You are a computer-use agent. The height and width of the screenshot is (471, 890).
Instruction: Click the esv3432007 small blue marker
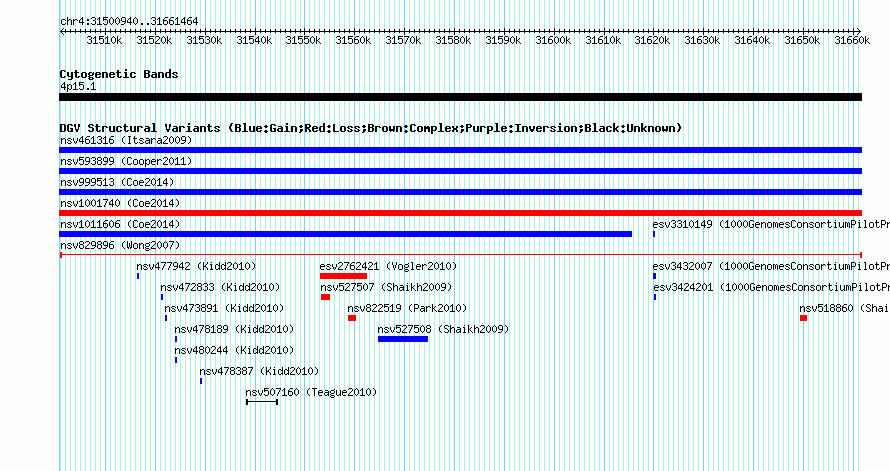654,276
